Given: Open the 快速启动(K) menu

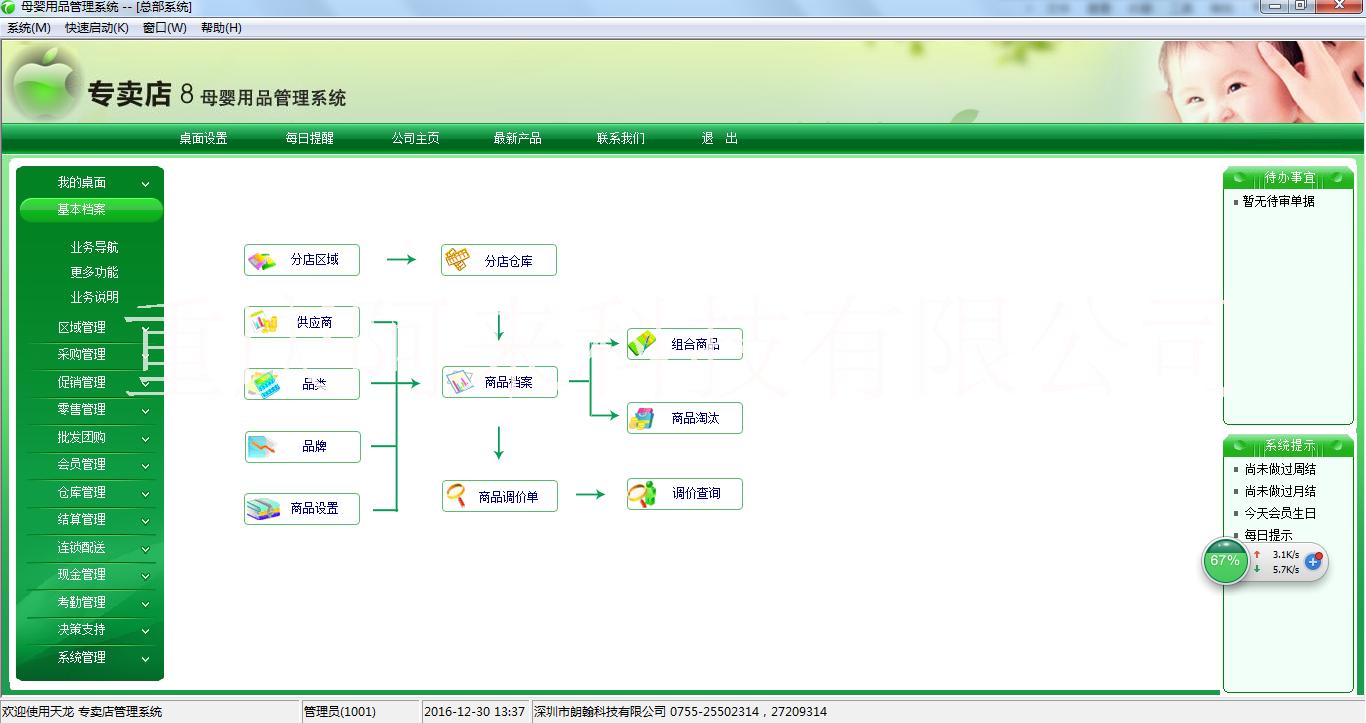Looking at the screenshot, I should [x=97, y=28].
